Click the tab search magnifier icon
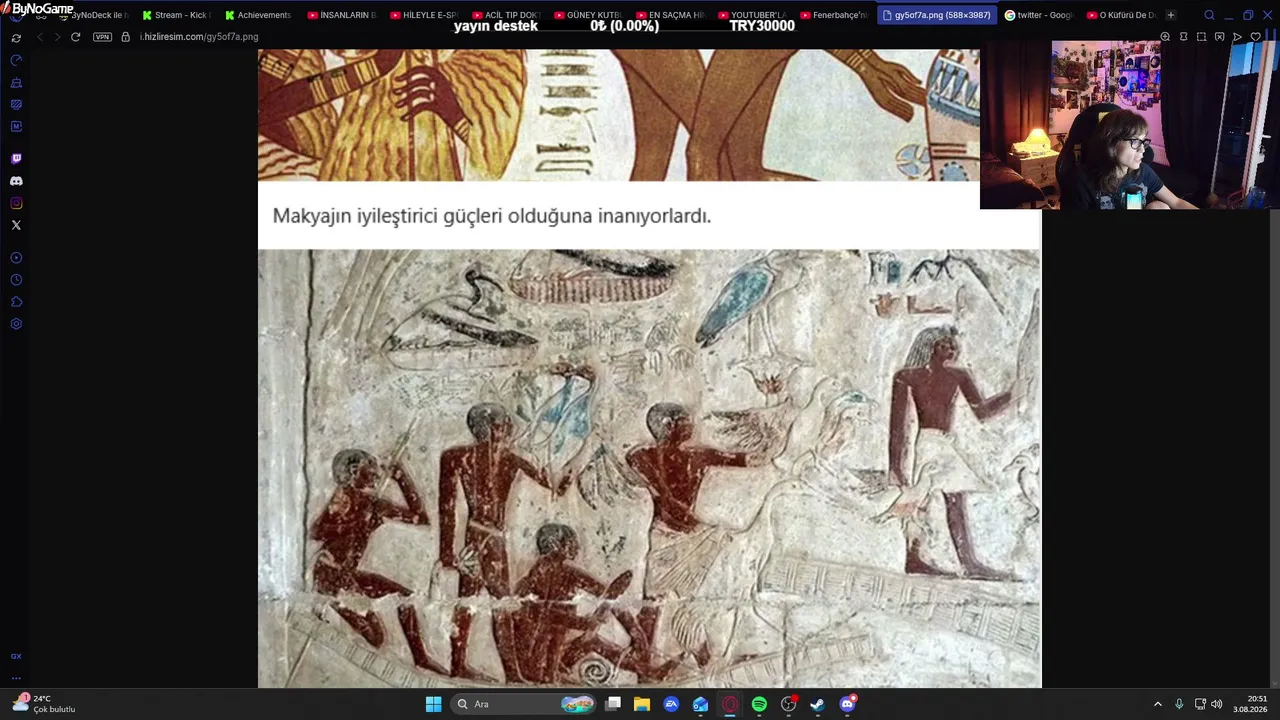This screenshot has width=1280, height=720. [x=1209, y=15]
